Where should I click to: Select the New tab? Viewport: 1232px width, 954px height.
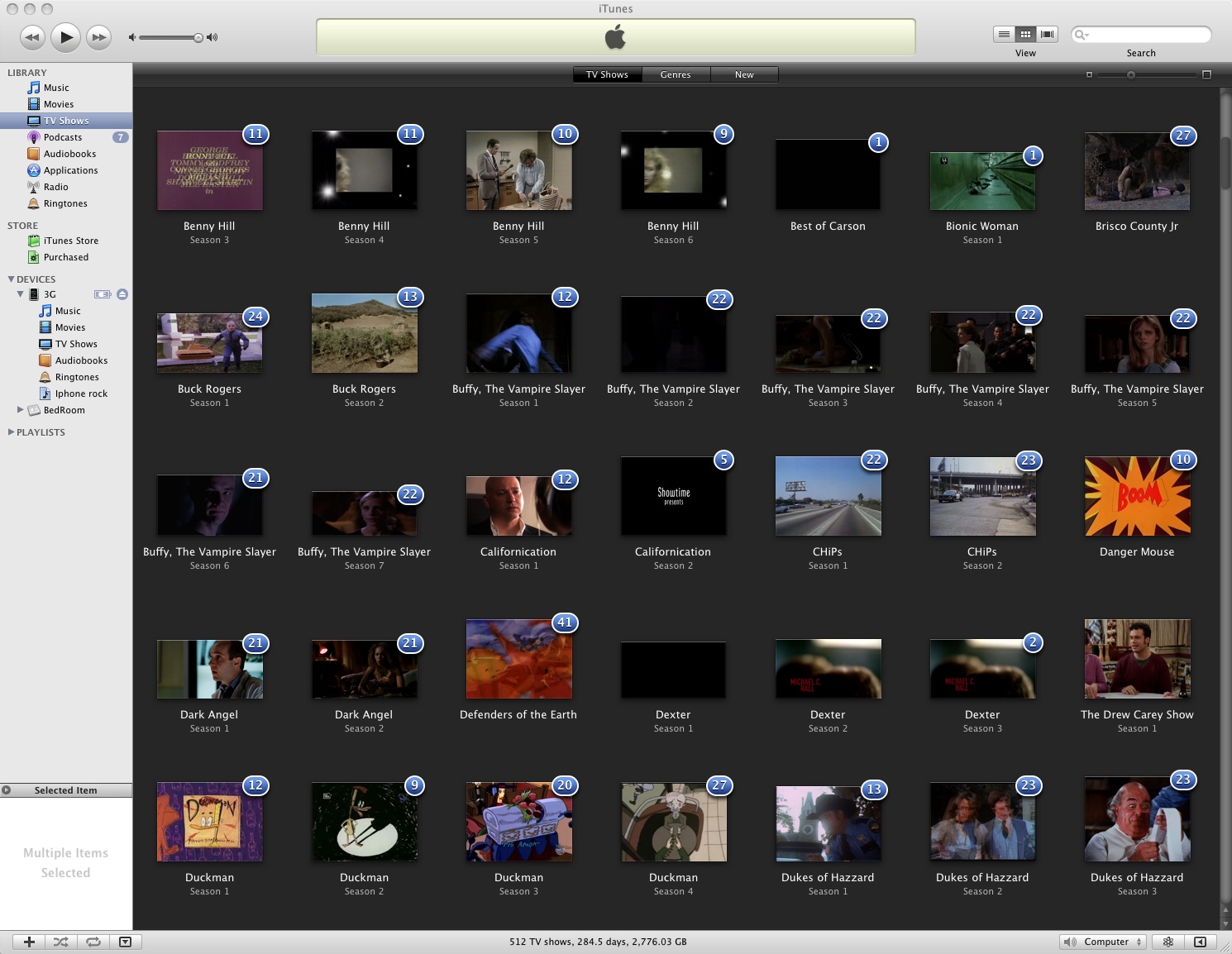[x=744, y=74]
